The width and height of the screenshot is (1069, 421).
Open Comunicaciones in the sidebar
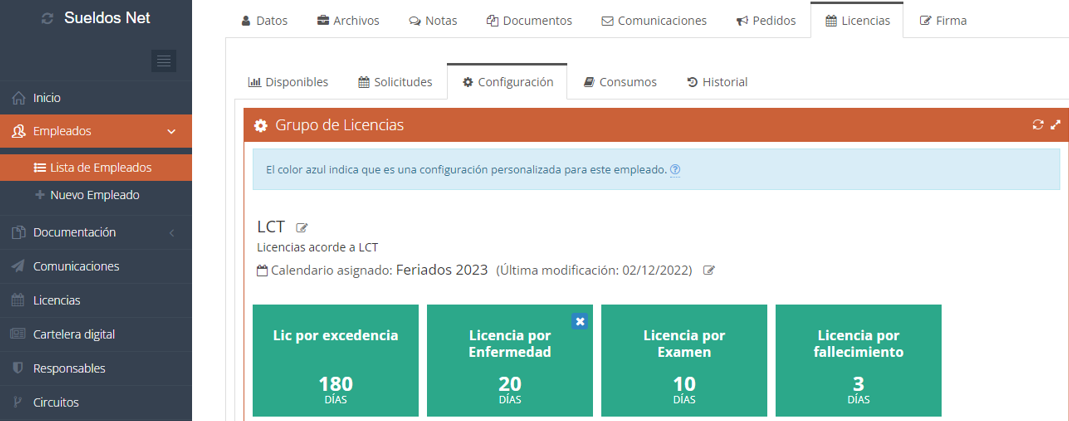95,266
